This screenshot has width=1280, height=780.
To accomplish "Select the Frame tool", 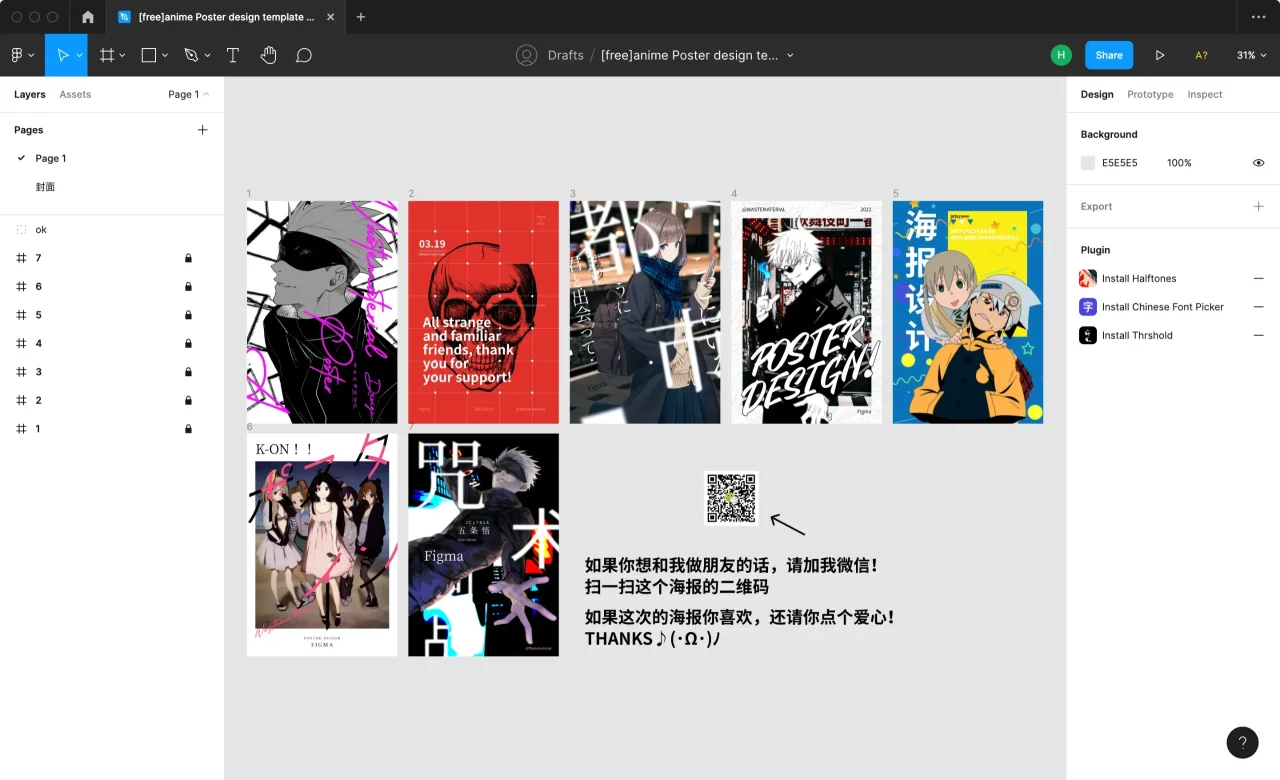I will (x=107, y=55).
